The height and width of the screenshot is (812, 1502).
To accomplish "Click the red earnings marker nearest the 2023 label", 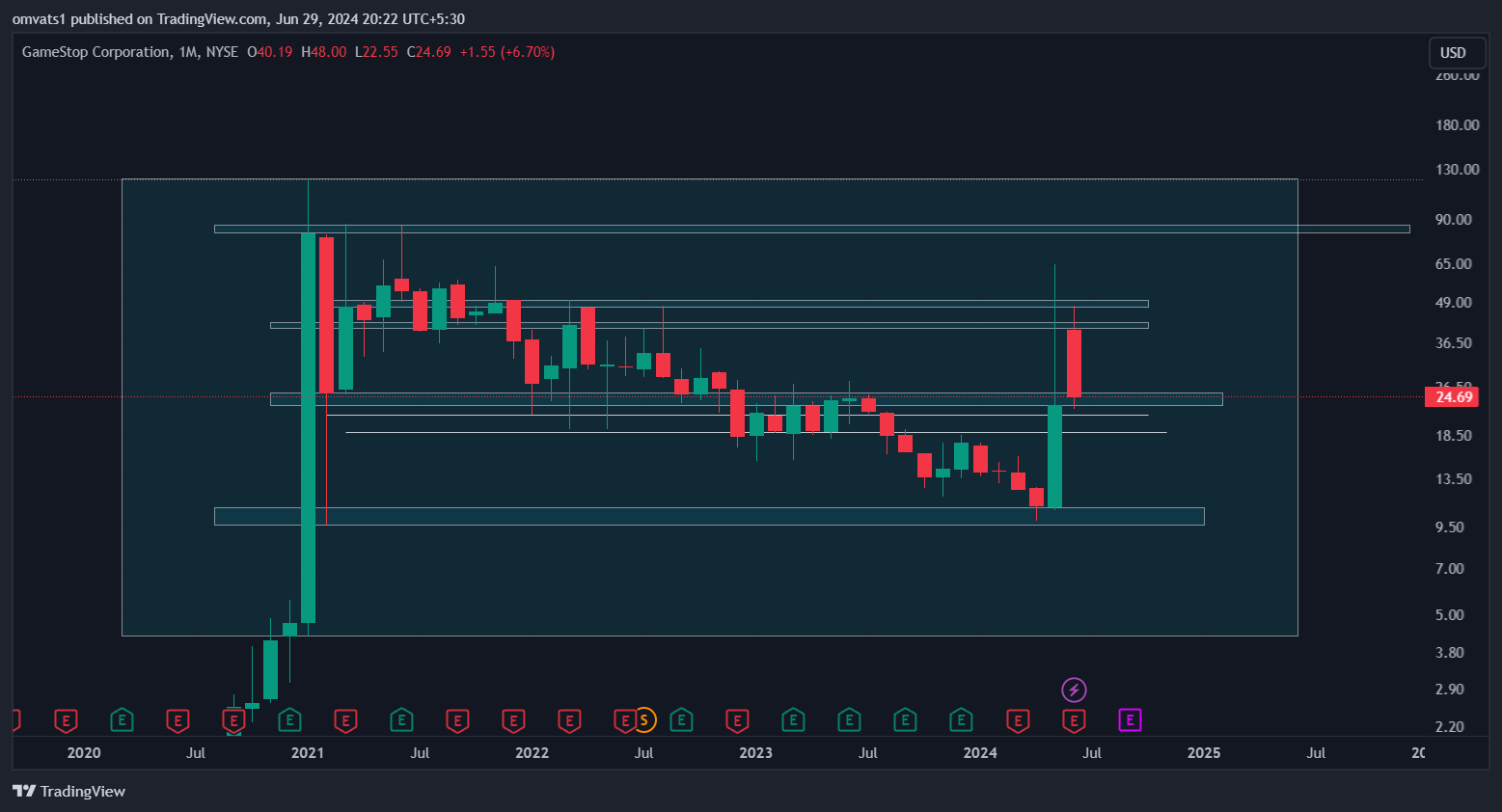I will click(737, 719).
